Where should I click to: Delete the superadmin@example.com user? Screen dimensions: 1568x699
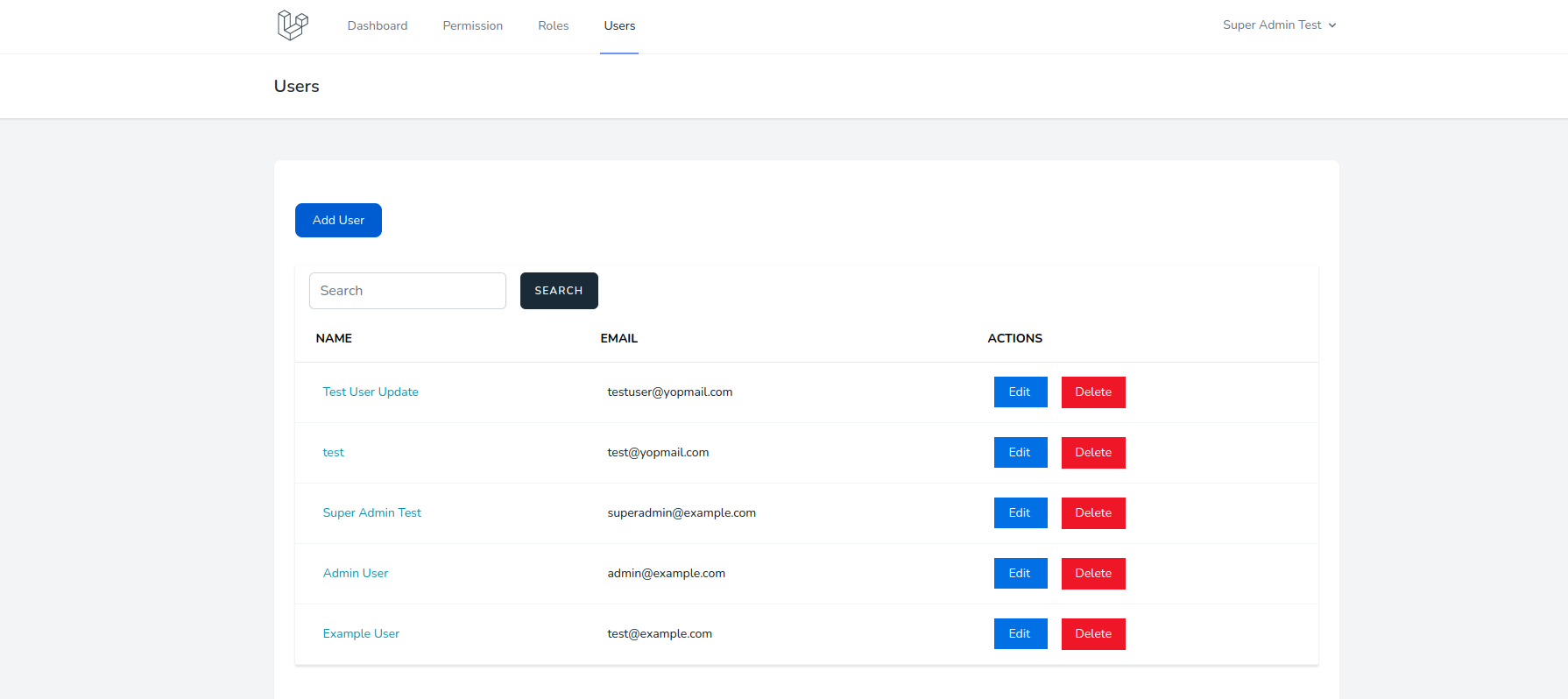pyautogui.click(x=1092, y=513)
